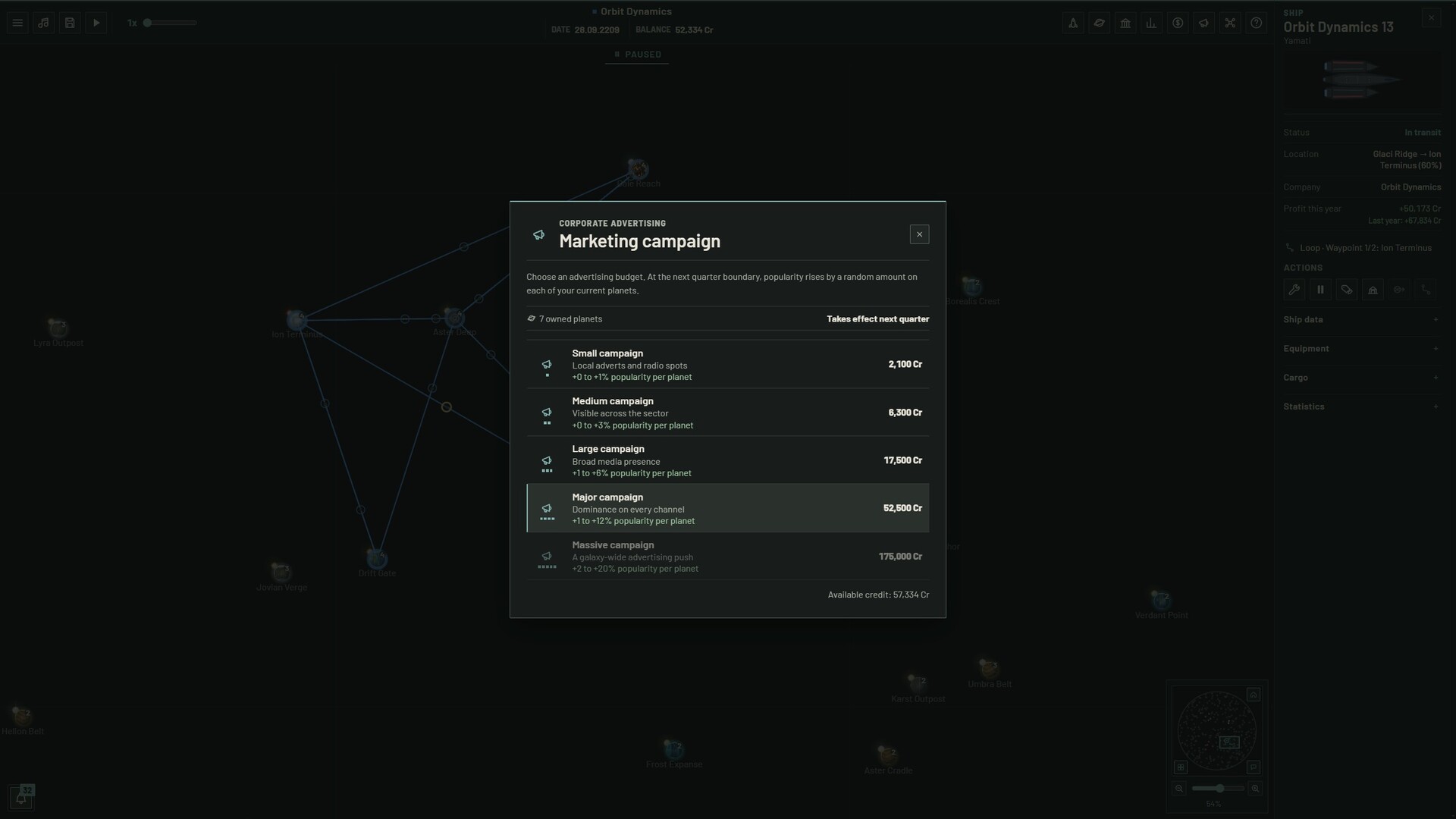Screen dimensions: 1456x819
Task: Open the planets overview icon
Action: [1099, 23]
